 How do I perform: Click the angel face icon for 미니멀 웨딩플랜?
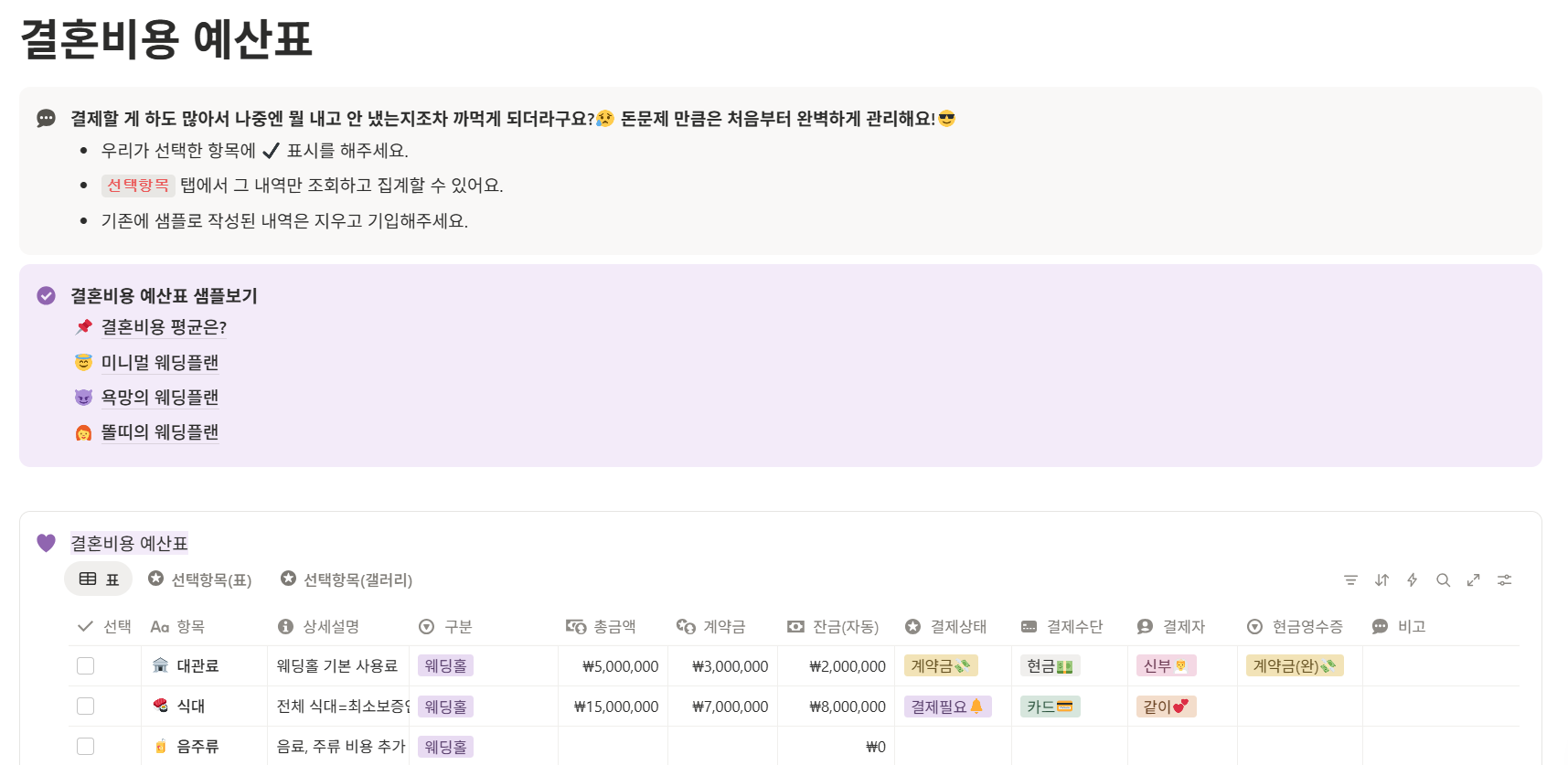(83, 362)
